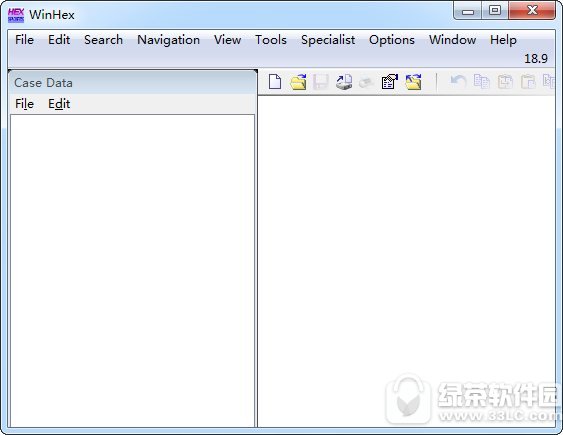The image size is (563, 435).
Task: Open the Specialist menu
Action: [x=328, y=40]
